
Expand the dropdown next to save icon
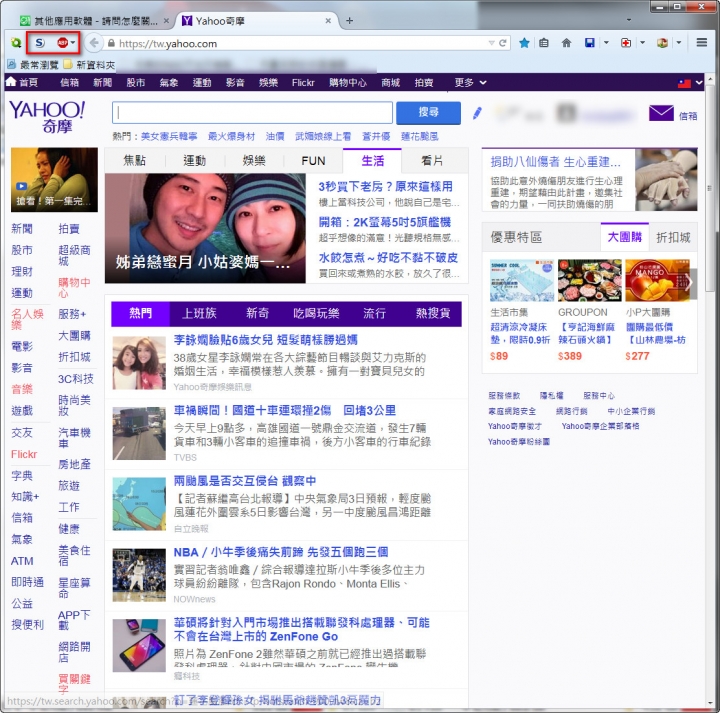(606, 43)
